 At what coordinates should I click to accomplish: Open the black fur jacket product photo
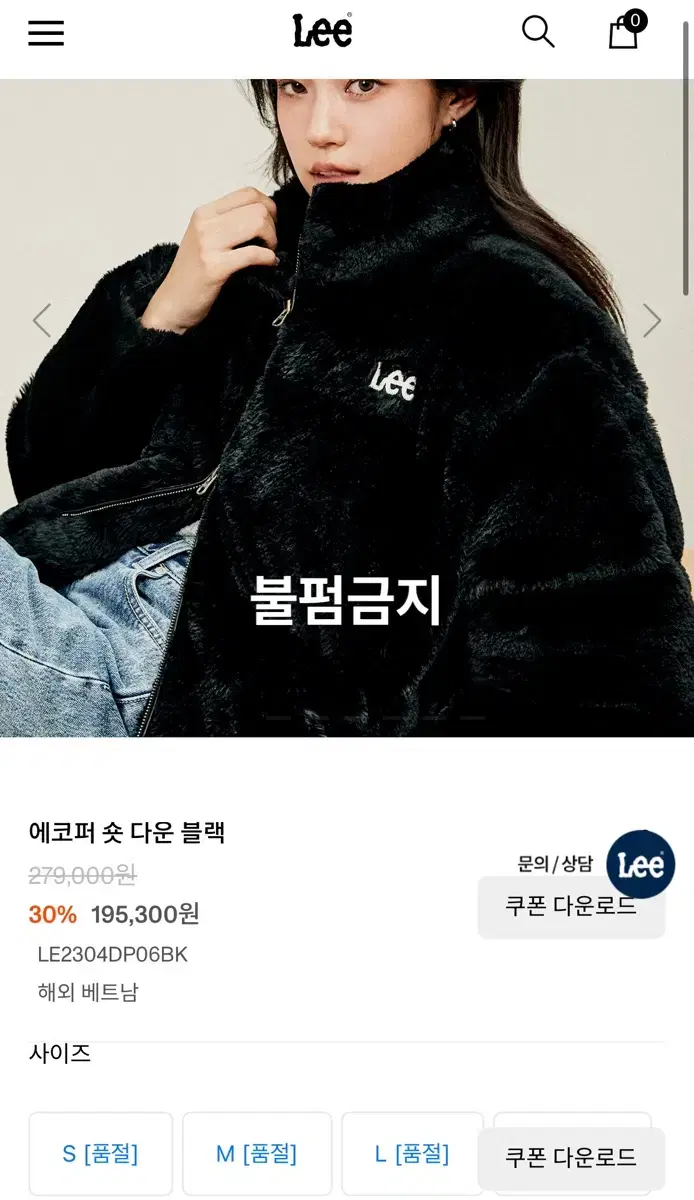[347, 408]
